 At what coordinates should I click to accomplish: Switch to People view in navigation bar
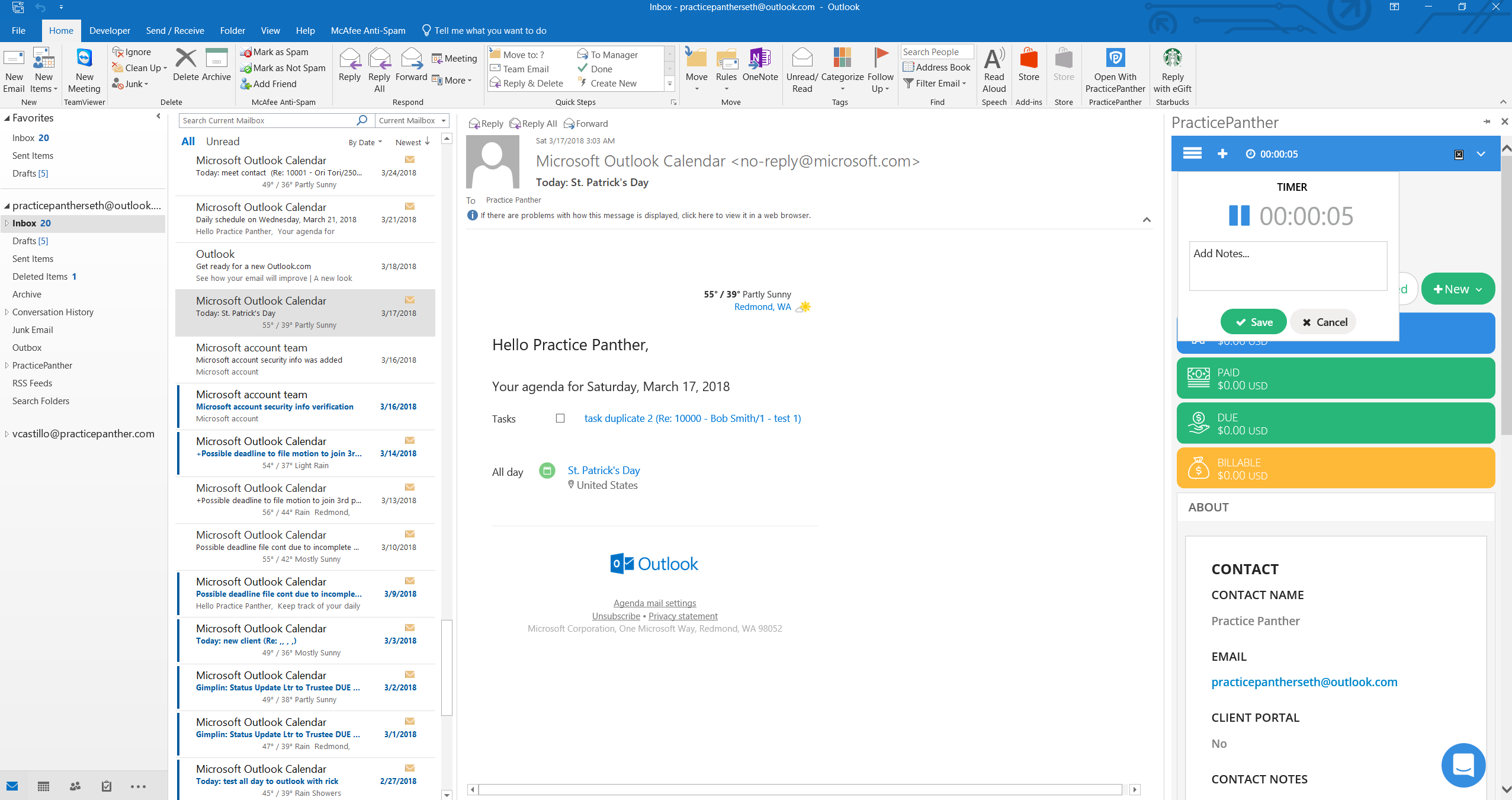[75, 786]
